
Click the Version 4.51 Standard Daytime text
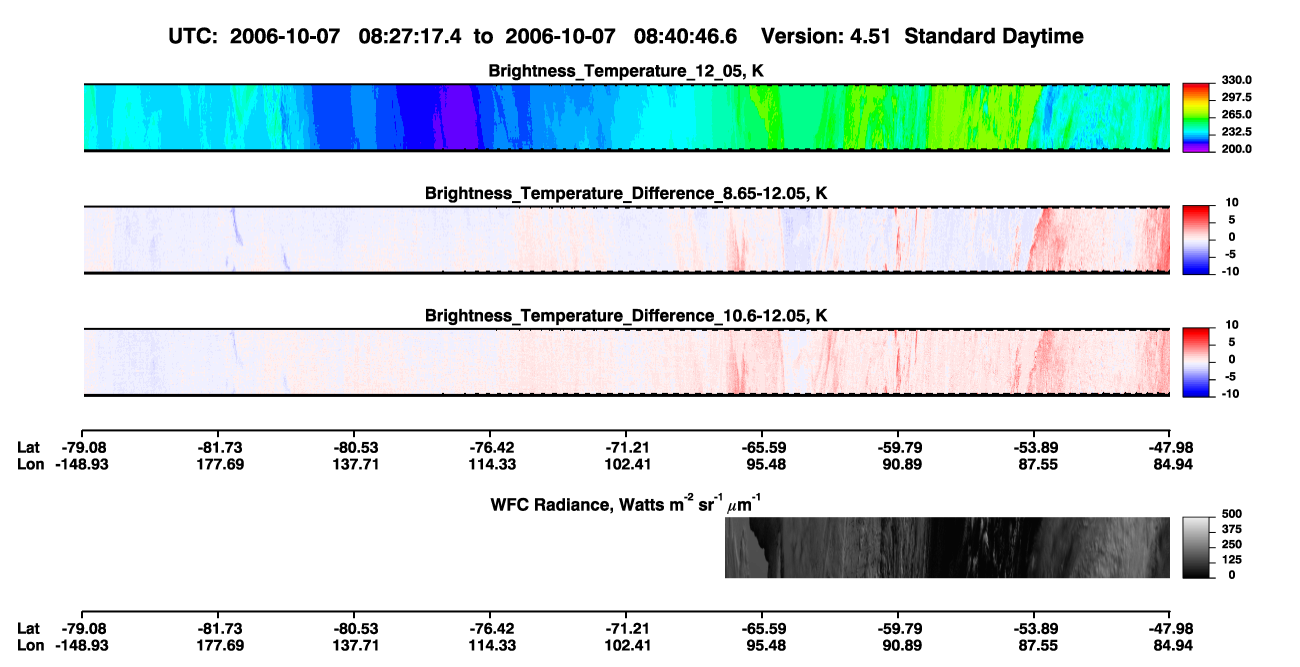point(922,36)
